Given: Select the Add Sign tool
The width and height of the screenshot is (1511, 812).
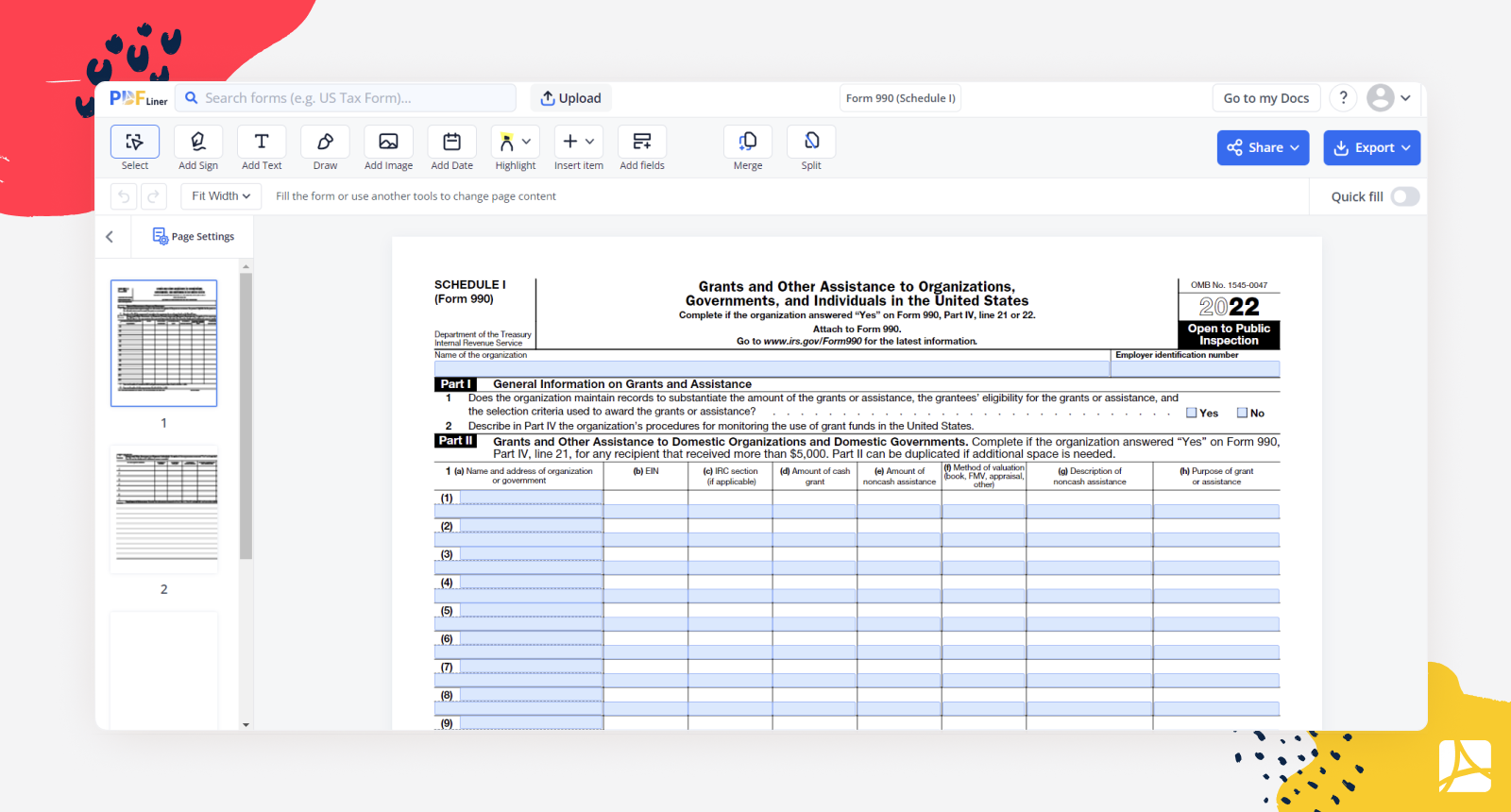Looking at the screenshot, I should [x=198, y=143].
